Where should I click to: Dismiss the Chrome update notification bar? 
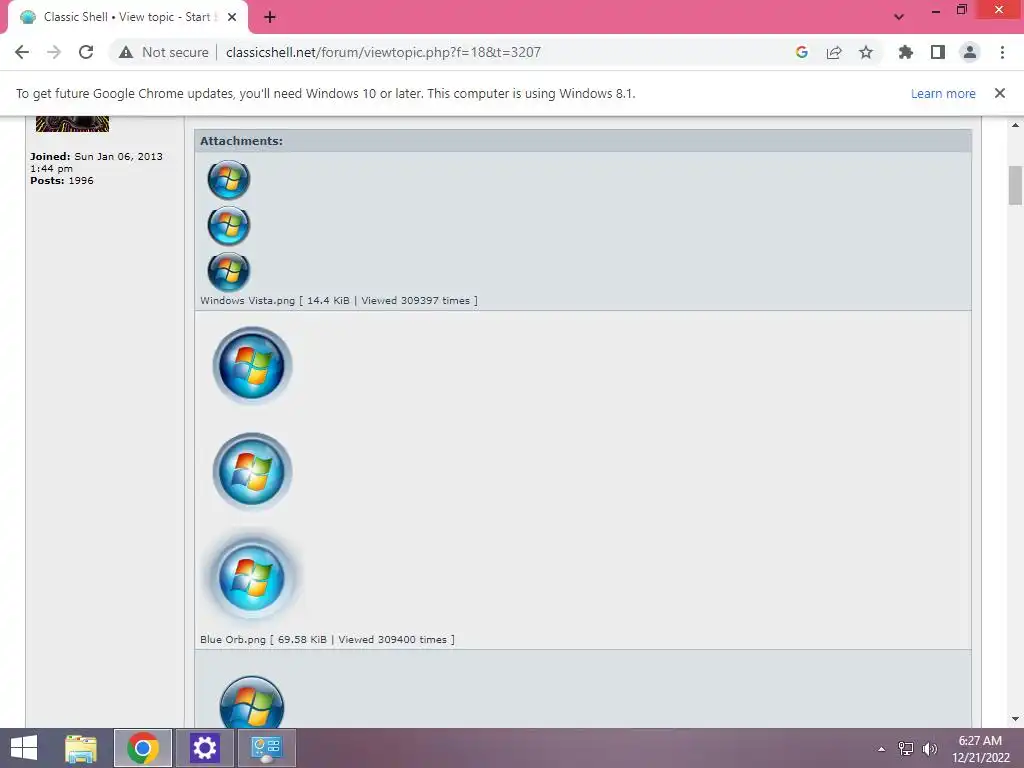[1000, 93]
